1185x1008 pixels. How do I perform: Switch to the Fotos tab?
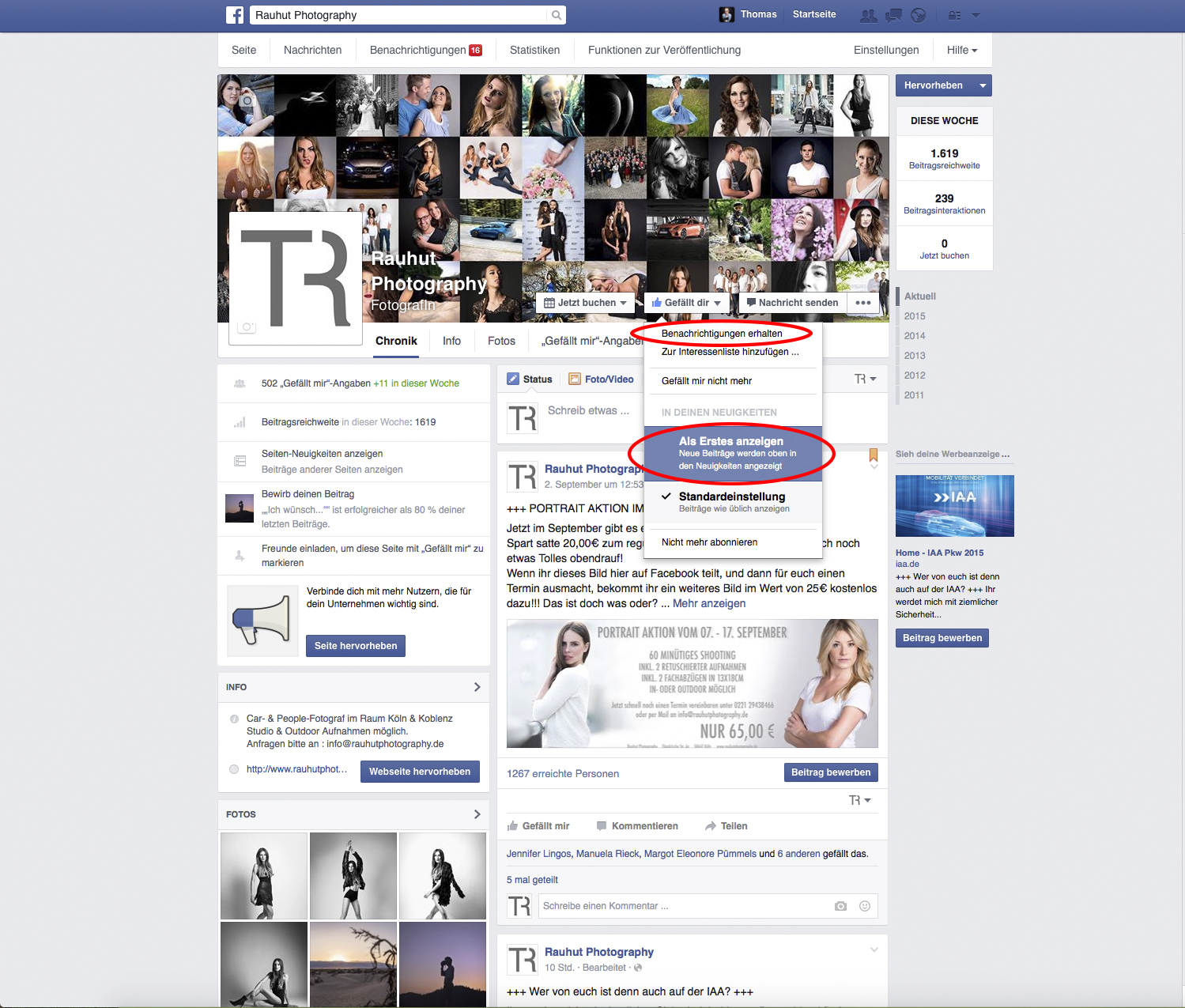click(501, 341)
